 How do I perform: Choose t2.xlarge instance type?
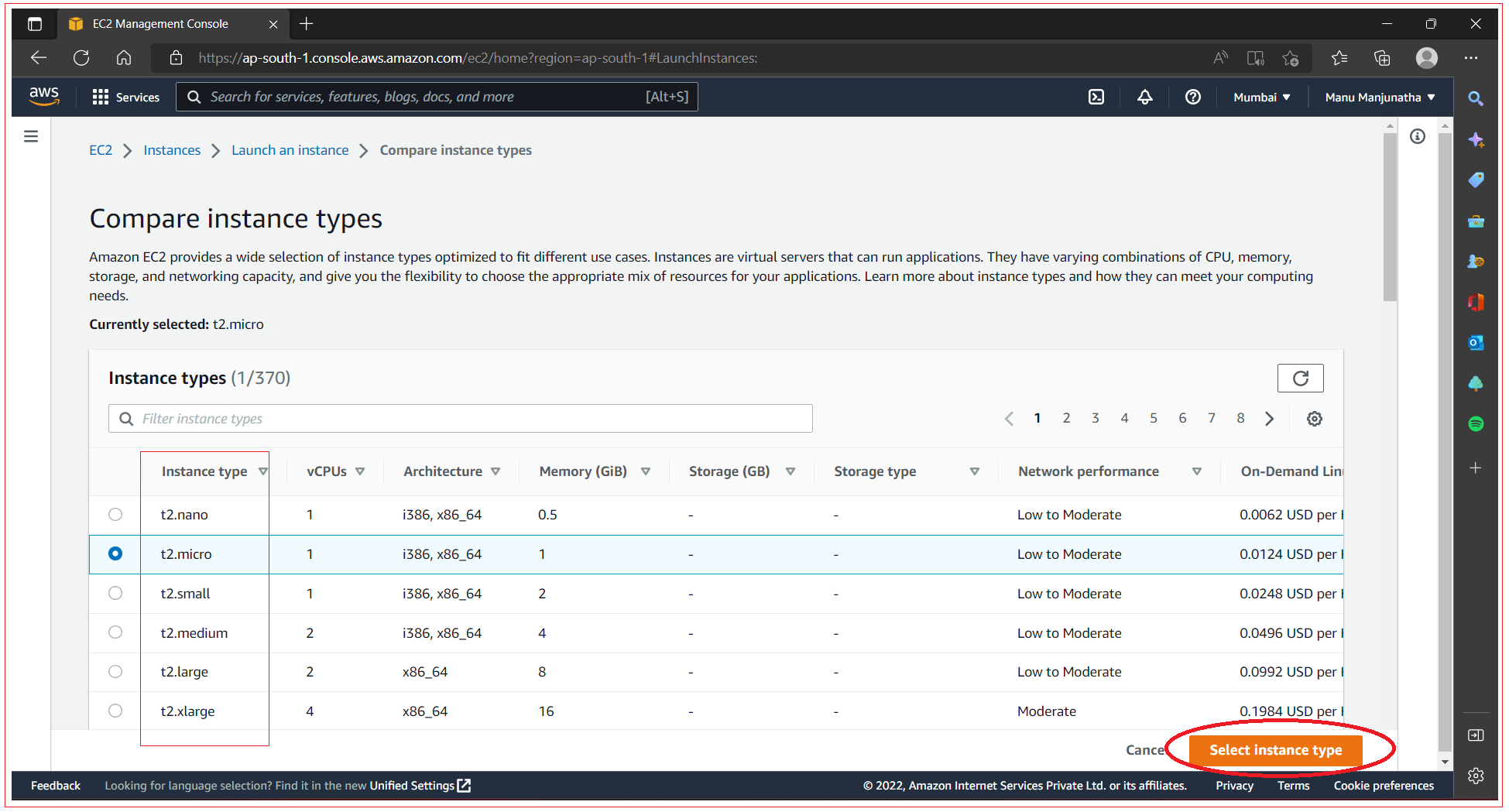[x=115, y=711]
